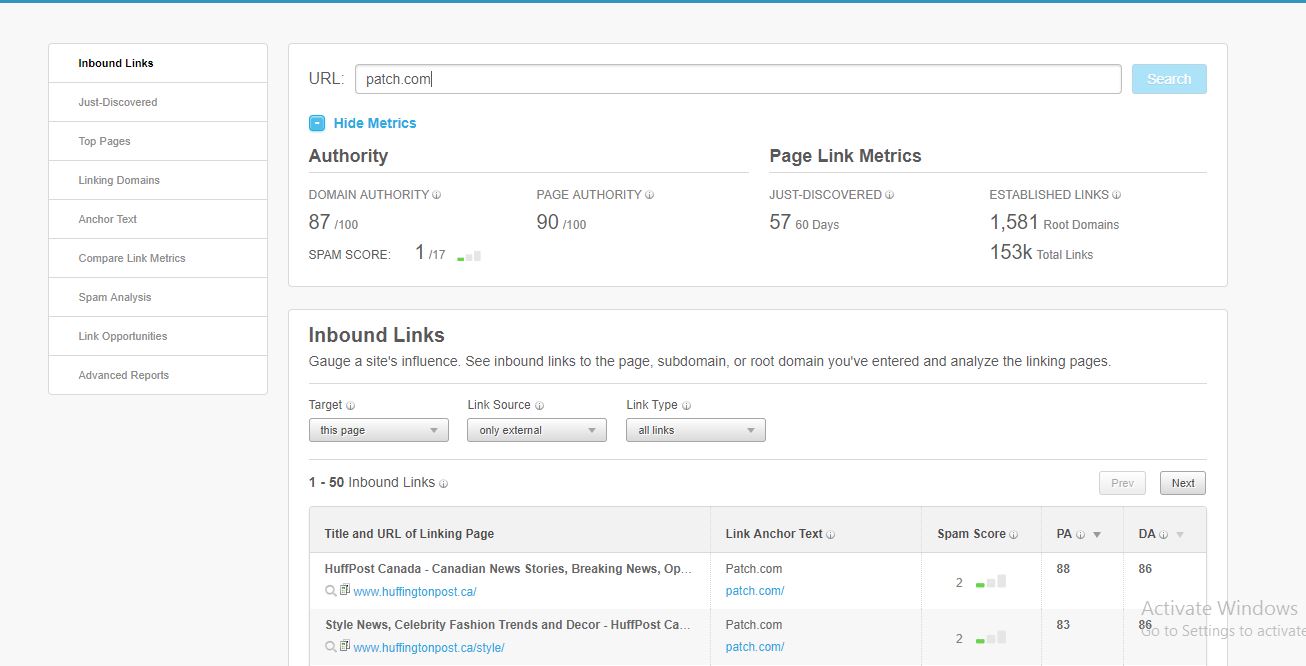Open Top Pages in sidebar
Screen dimensions: 1306x666
pos(105,141)
